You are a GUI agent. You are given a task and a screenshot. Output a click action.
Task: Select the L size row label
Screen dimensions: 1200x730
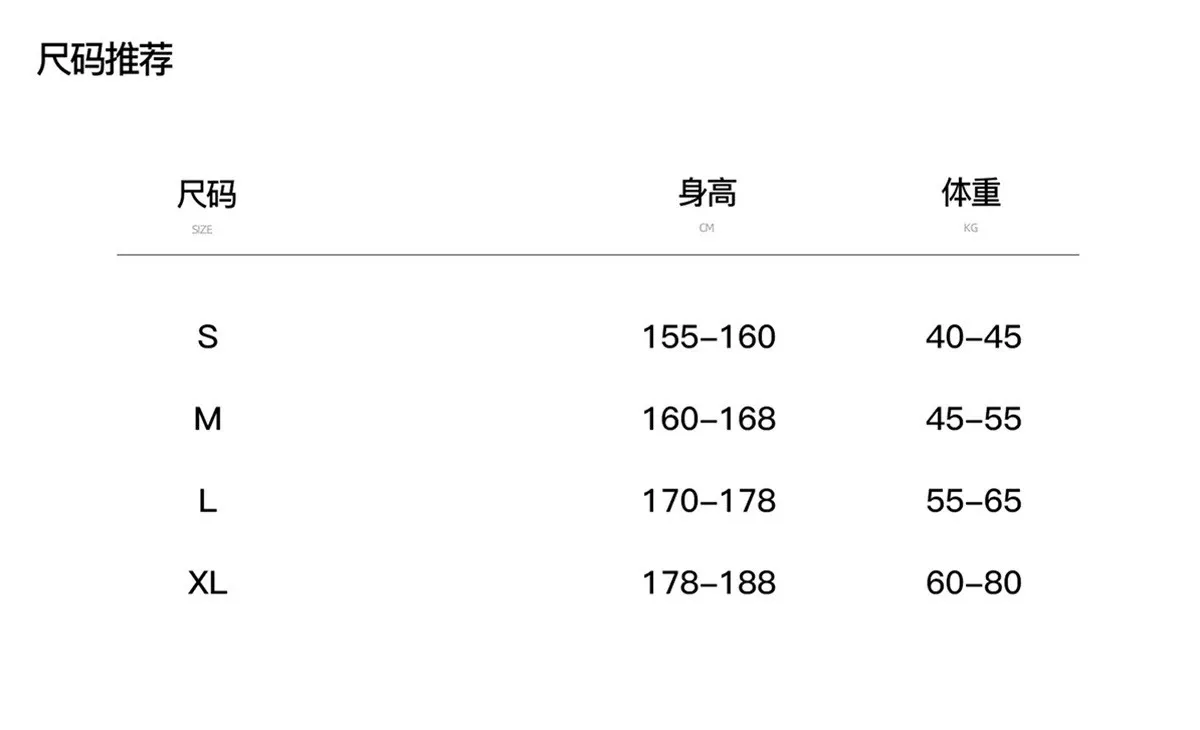coord(207,501)
